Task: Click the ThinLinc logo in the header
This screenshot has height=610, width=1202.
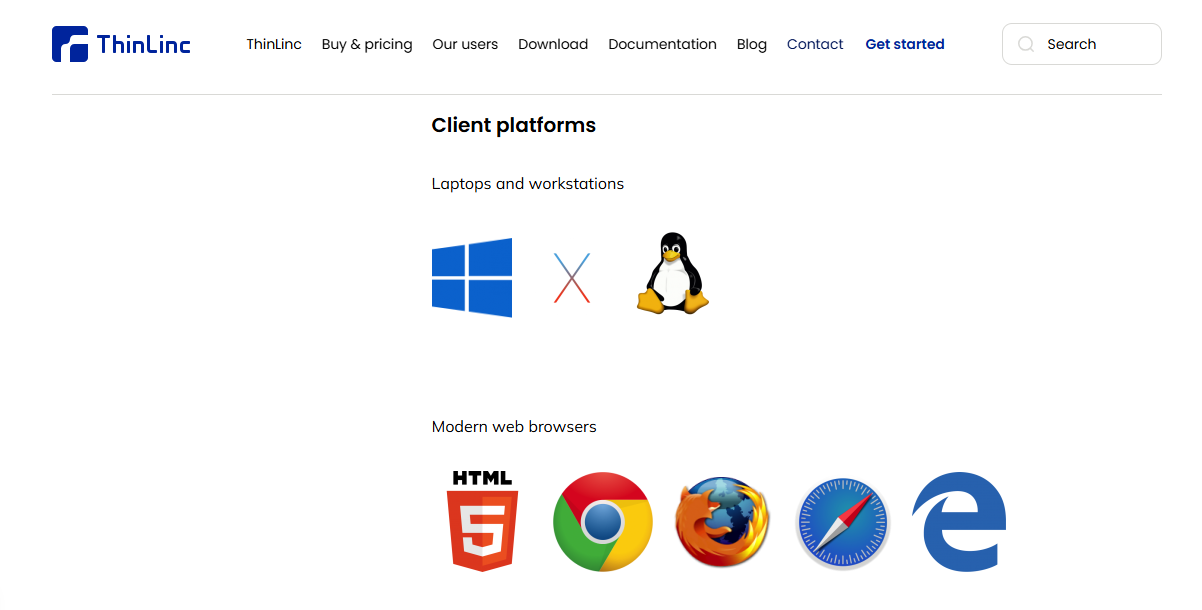Action: 121,44
